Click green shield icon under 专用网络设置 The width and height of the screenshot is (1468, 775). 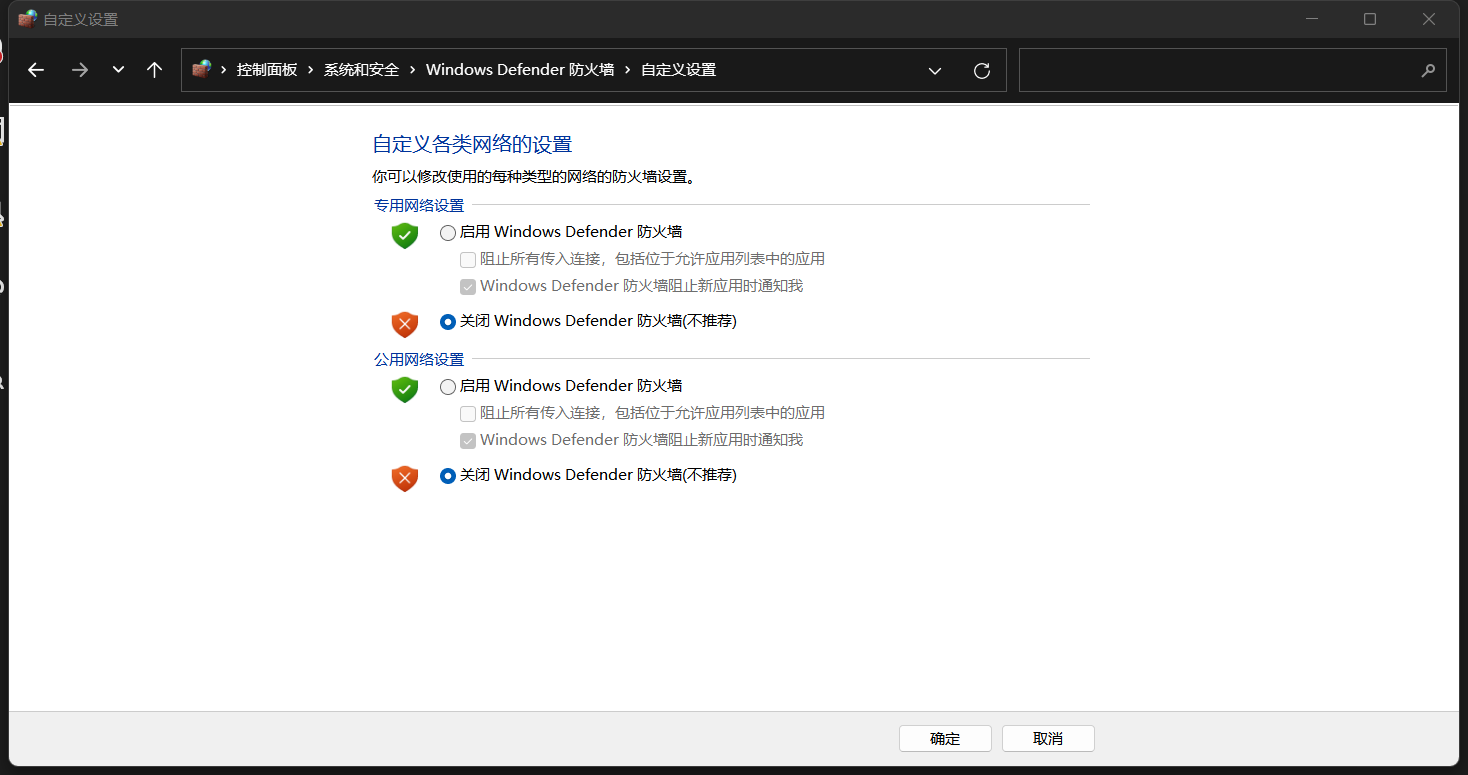pyautogui.click(x=404, y=235)
